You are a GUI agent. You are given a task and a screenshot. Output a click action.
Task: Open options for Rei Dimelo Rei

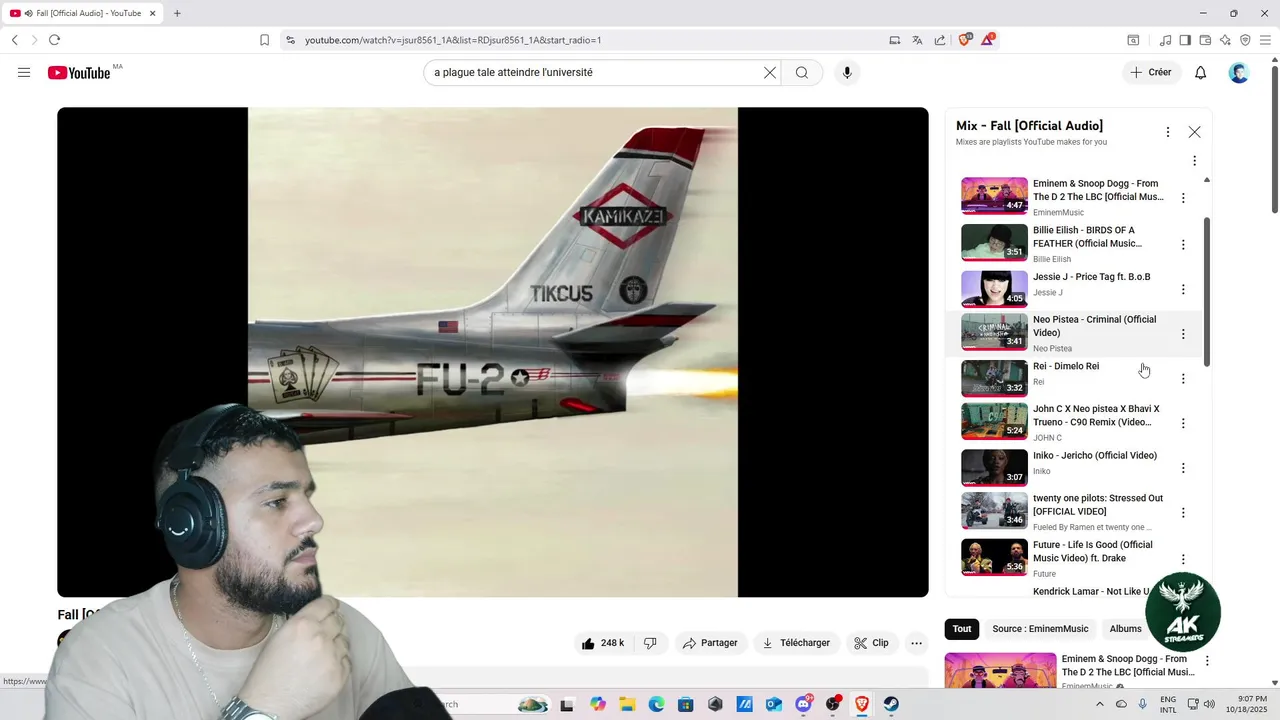[x=1183, y=378]
